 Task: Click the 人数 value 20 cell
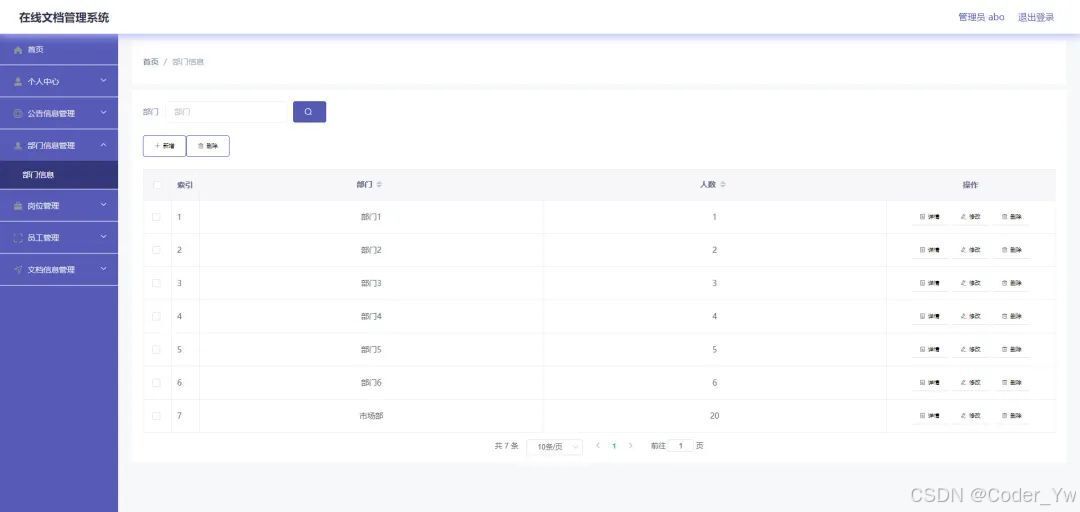coord(714,416)
